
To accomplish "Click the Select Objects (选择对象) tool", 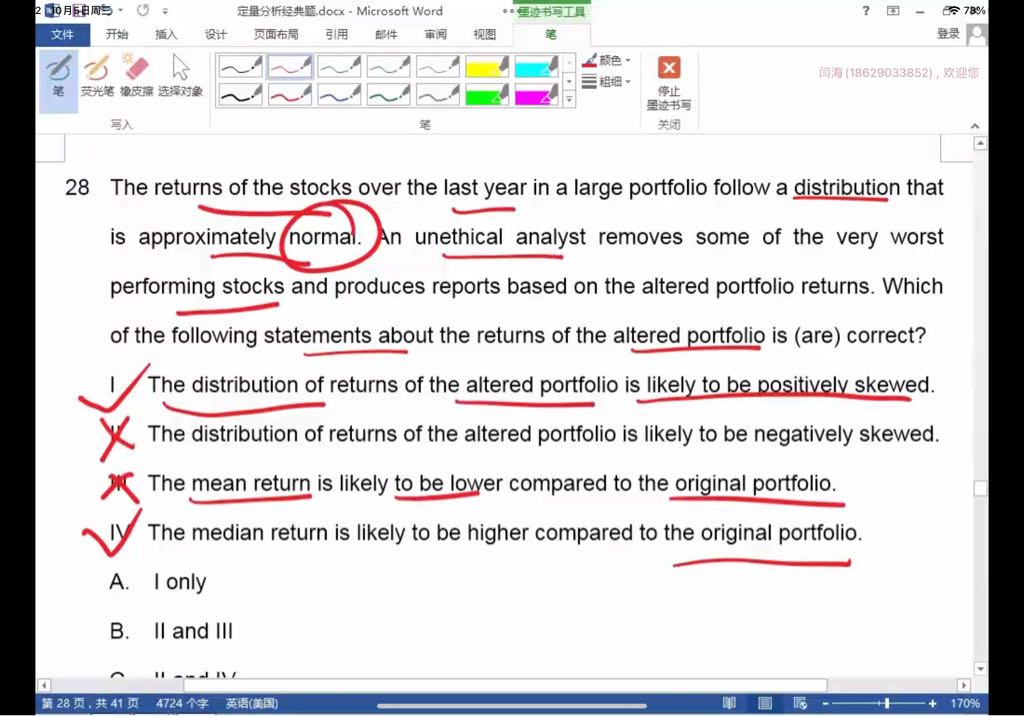I will [180, 76].
